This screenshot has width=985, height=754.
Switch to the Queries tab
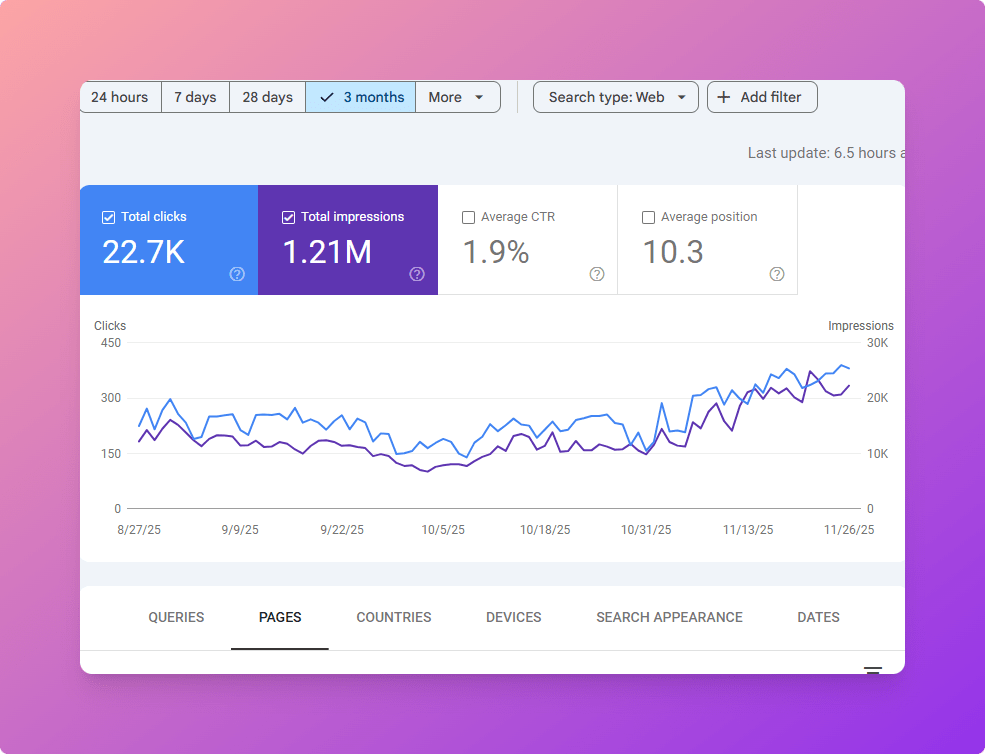176,617
